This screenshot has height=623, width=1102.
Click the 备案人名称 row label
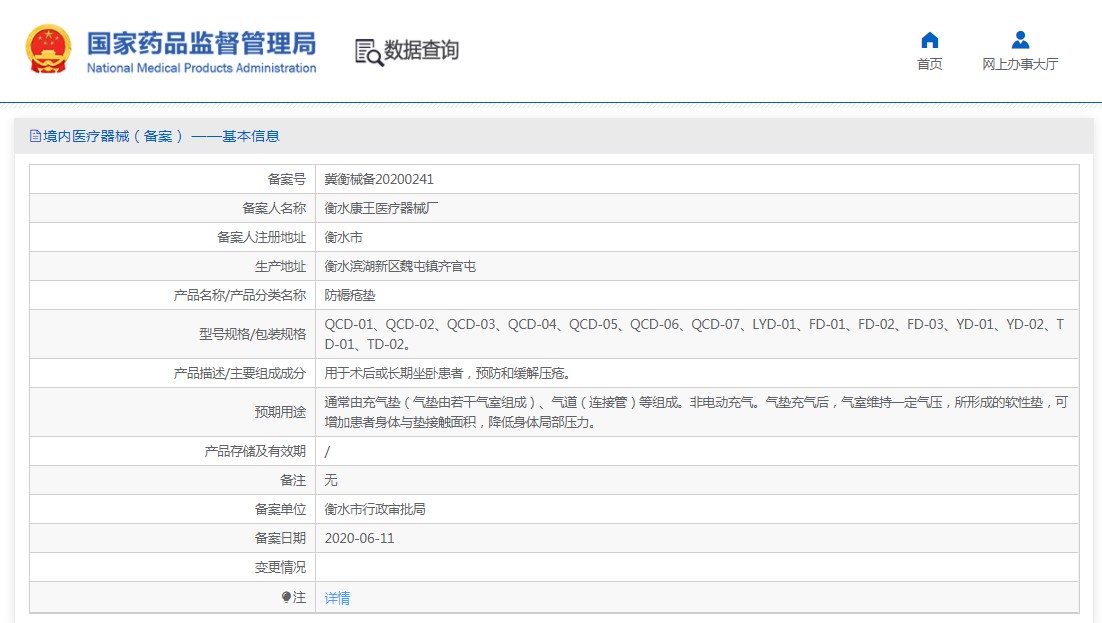pos(274,208)
